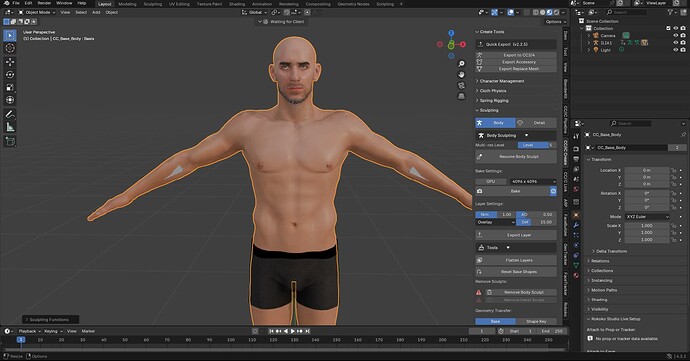Select the Transform tool
Screen dimensions: 690x361
click(10, 100)
